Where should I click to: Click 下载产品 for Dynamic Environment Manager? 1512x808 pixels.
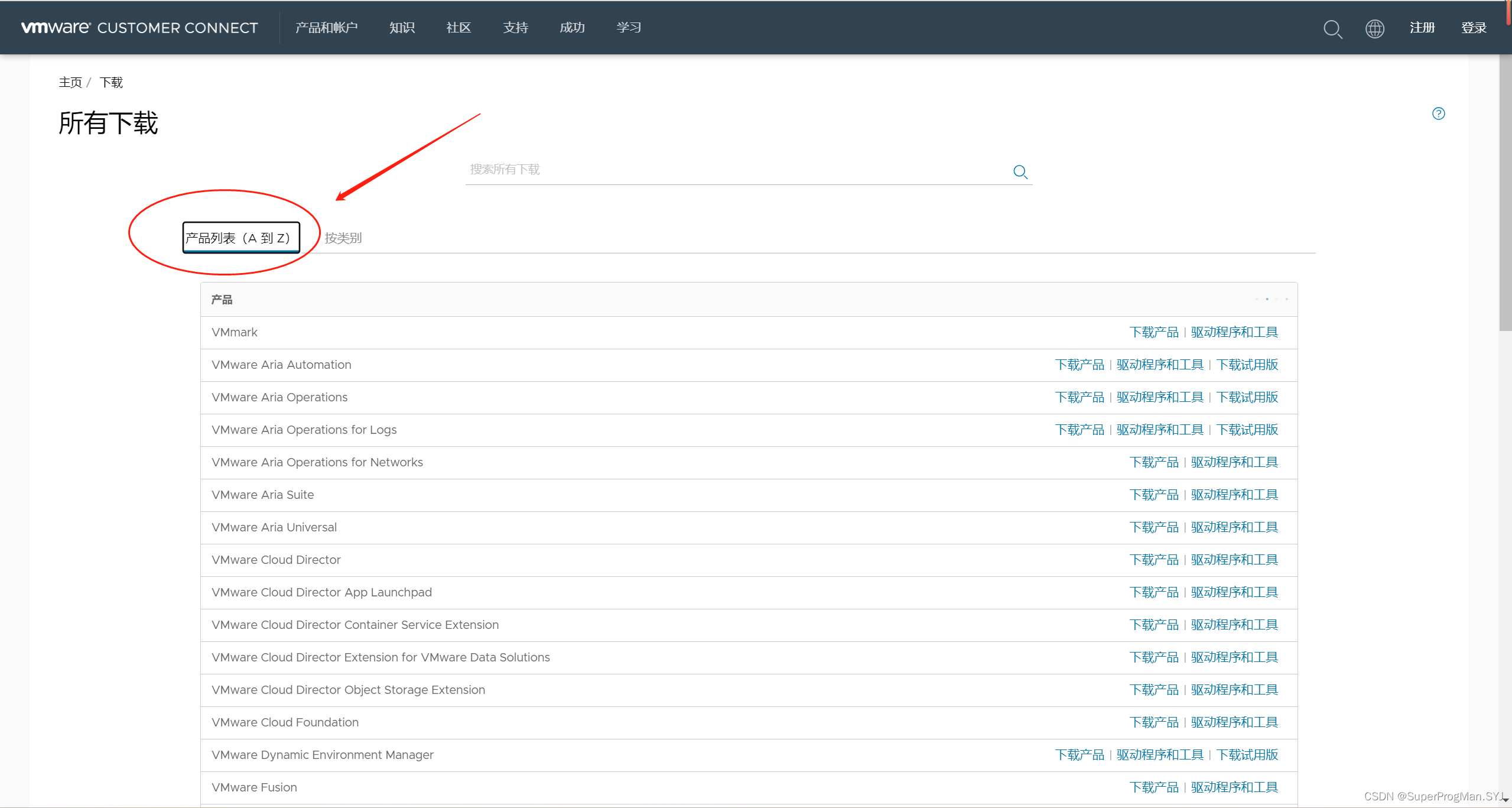(1079, 755)
